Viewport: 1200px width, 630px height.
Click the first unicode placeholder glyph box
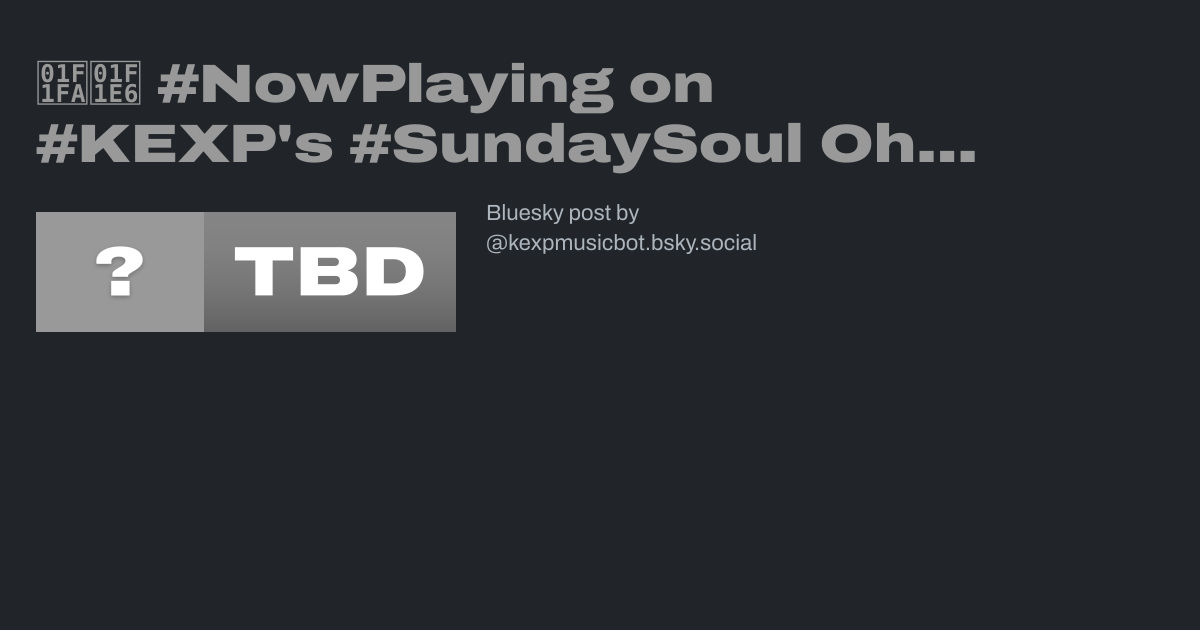(x=62, y=84)
